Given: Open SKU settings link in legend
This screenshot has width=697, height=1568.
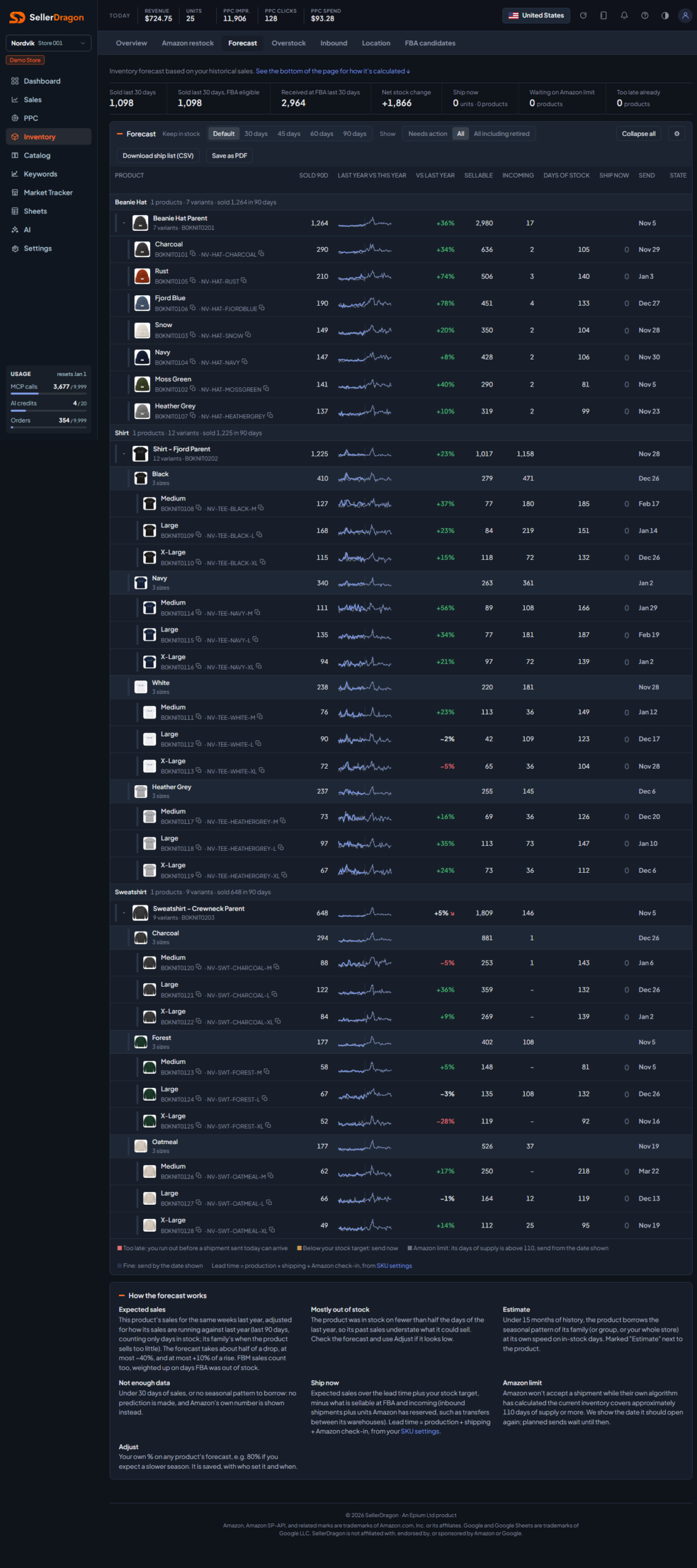Looking at the screenshot, I should pos(394,1265).
